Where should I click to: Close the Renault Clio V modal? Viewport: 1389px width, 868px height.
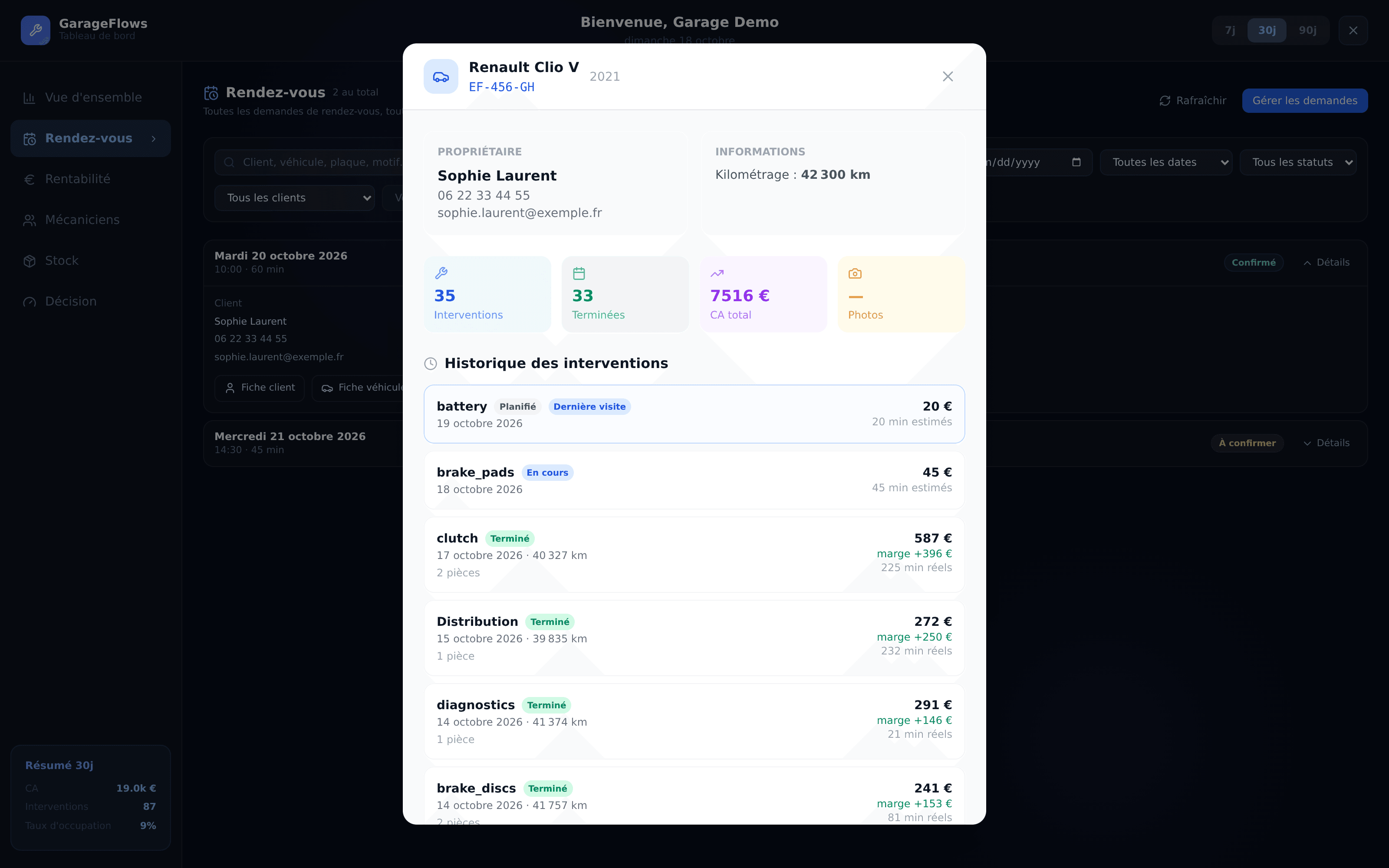tap(948, 76)
